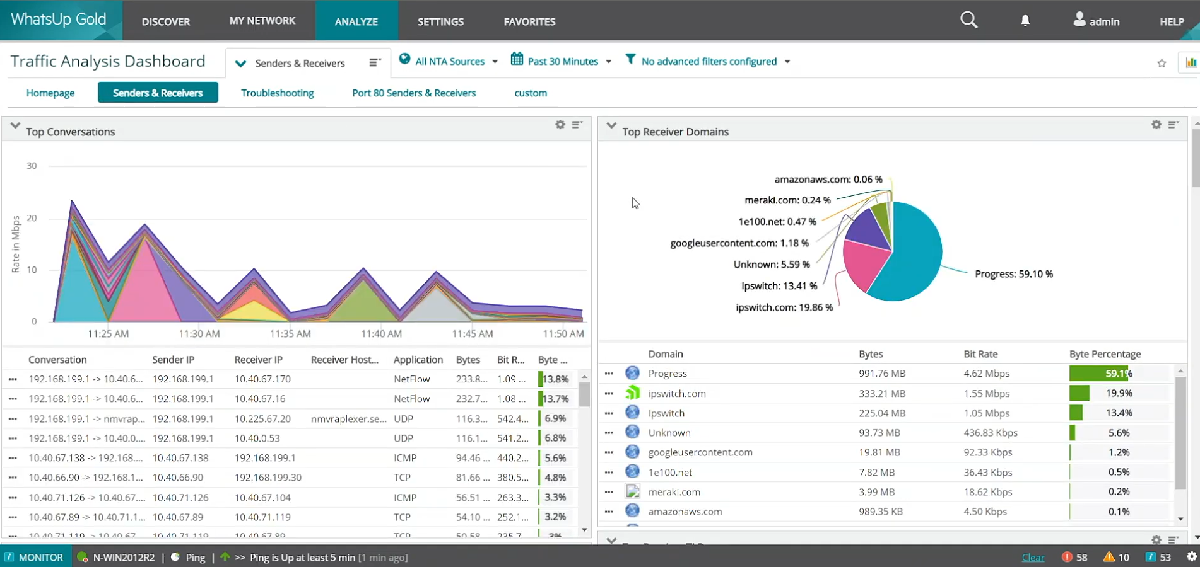Open the Port 80 Senders & Receivers tab
This screenshot has height=567, width=1200.
[414, 93]
